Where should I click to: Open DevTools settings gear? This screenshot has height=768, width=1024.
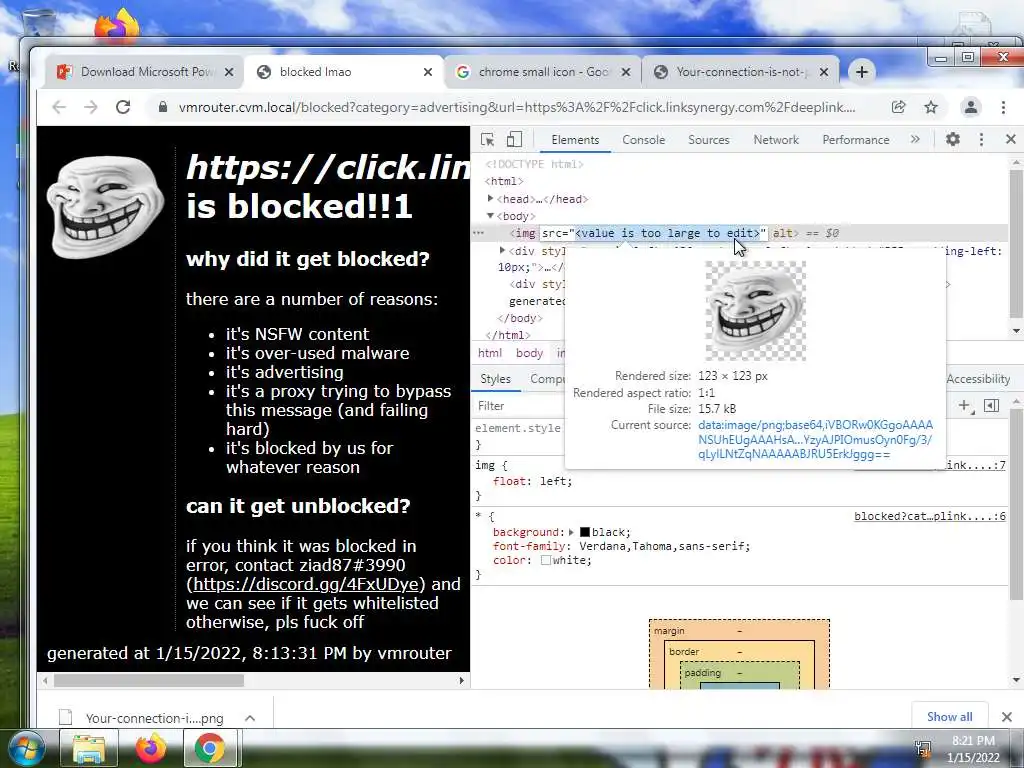pos(953,139)
